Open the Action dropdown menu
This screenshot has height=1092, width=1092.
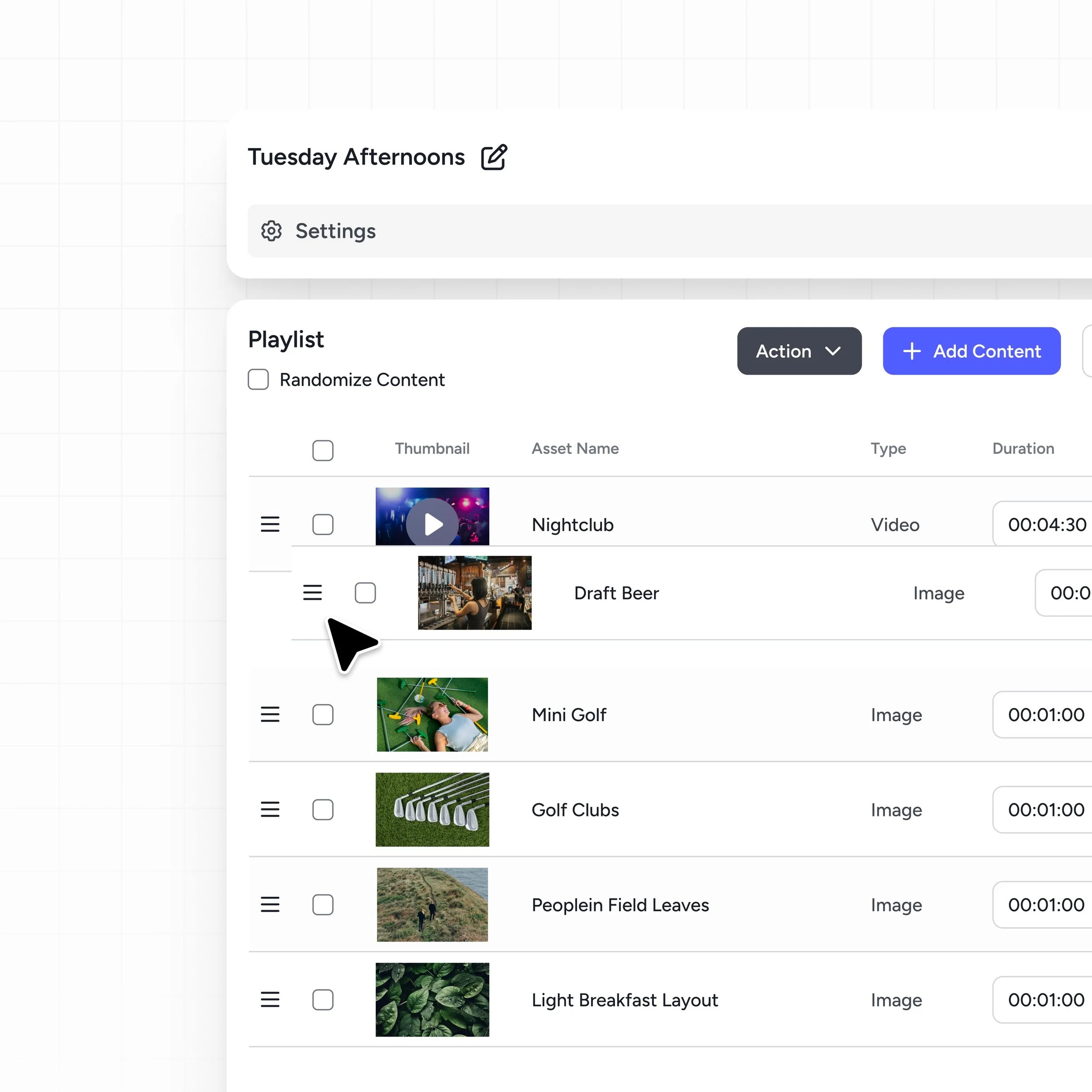click(798, 351)
